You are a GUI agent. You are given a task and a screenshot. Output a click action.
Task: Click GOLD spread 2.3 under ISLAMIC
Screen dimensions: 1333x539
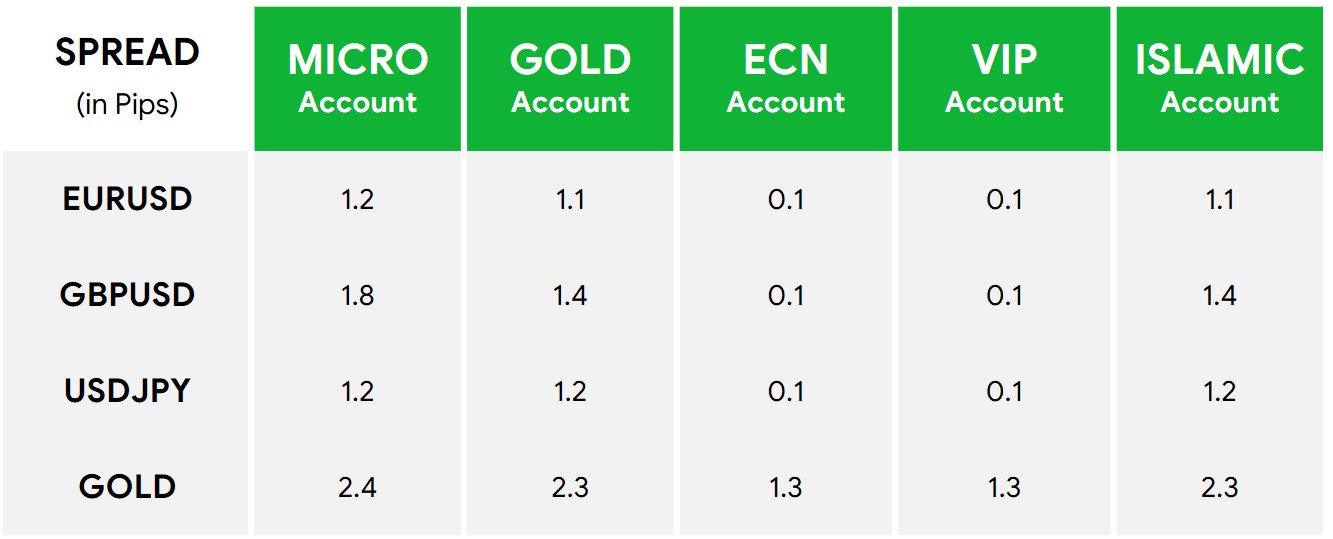(x=1220, y=487)
